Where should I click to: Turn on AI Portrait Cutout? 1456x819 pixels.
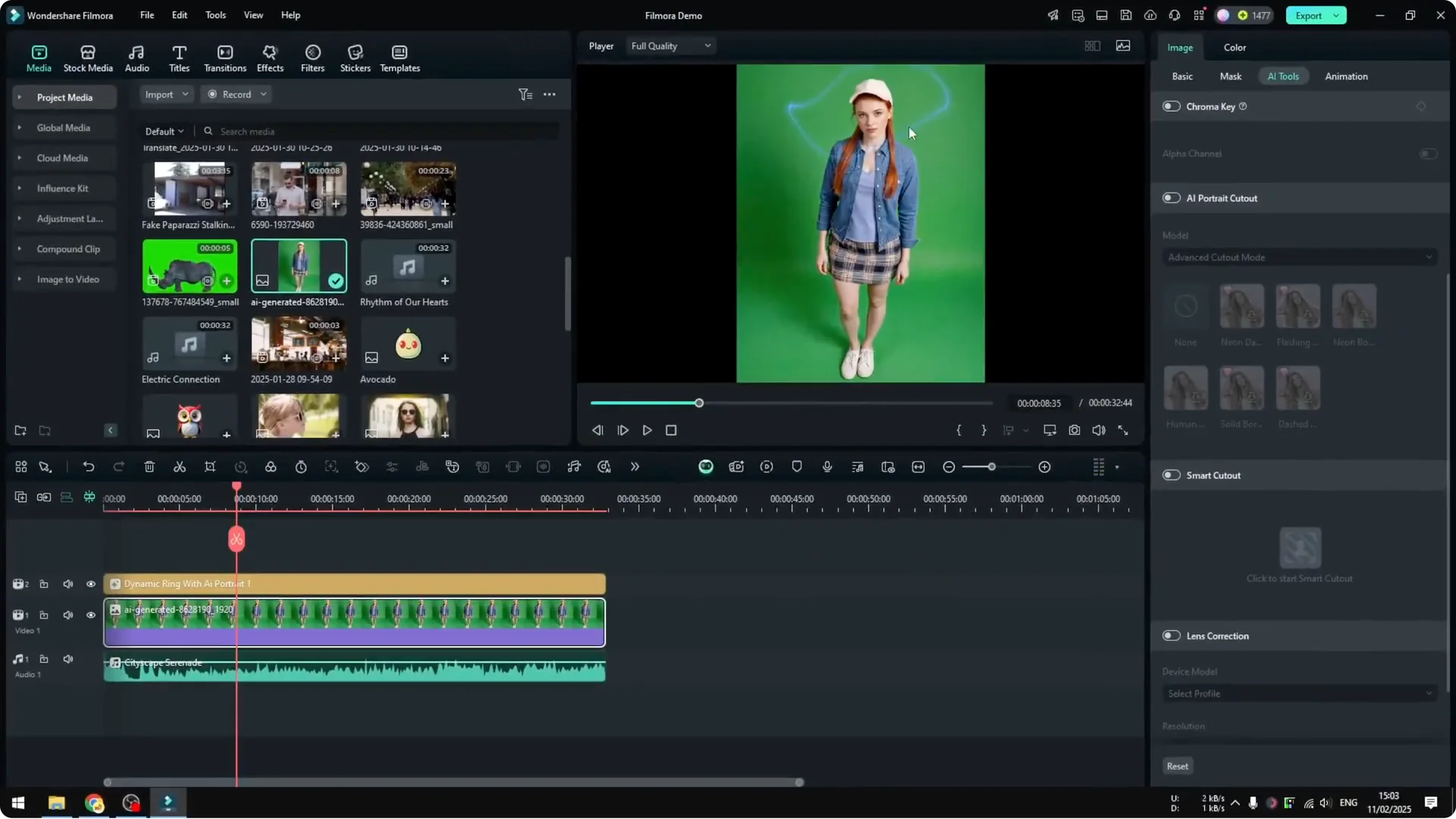coord(1170,198)
